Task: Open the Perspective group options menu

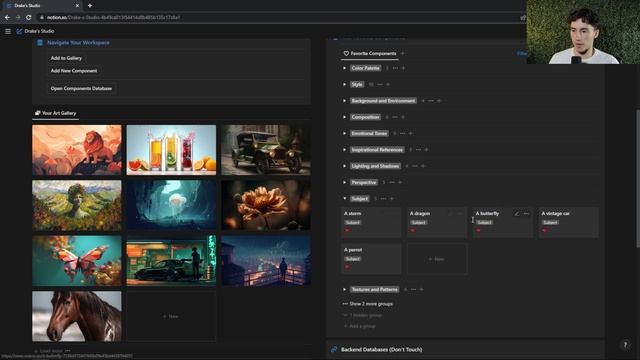Action: point(392,182)
